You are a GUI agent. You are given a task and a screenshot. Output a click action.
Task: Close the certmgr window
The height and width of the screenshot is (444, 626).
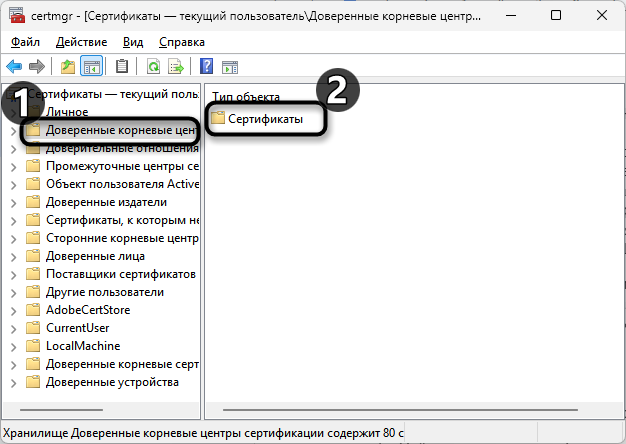[602, 16]
